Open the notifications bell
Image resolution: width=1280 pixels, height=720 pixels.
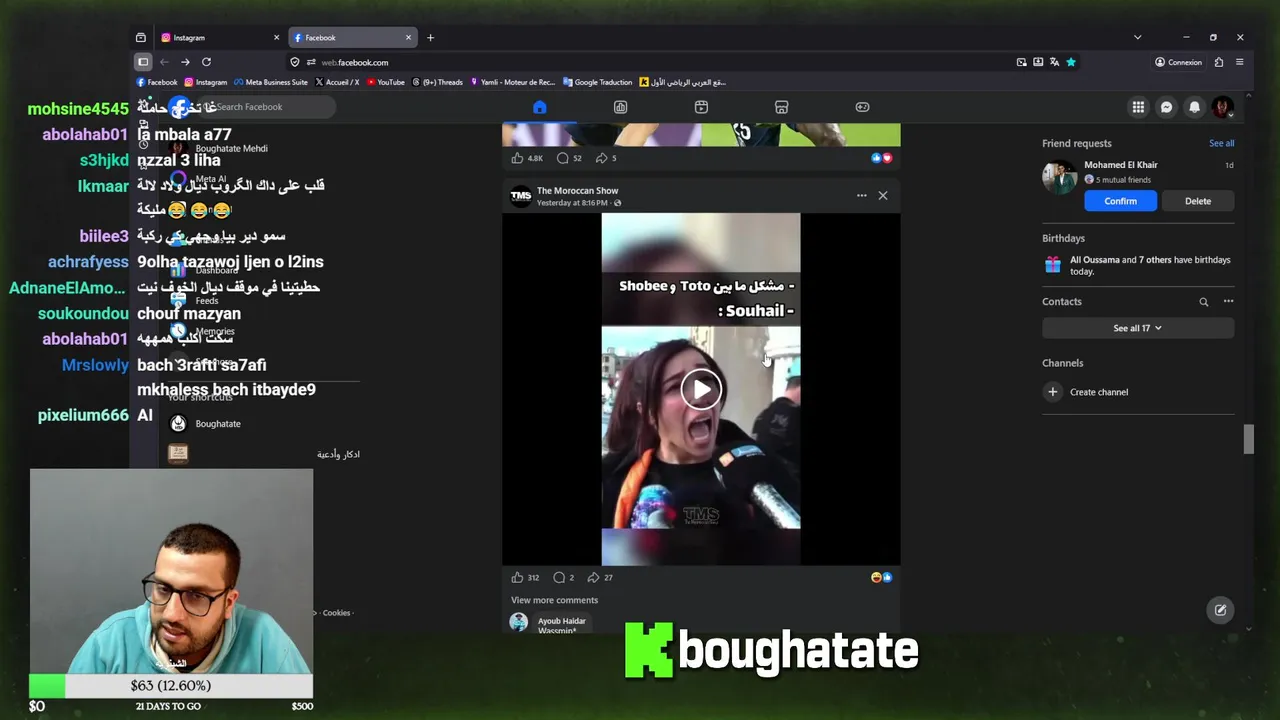tap(1194, 107)
